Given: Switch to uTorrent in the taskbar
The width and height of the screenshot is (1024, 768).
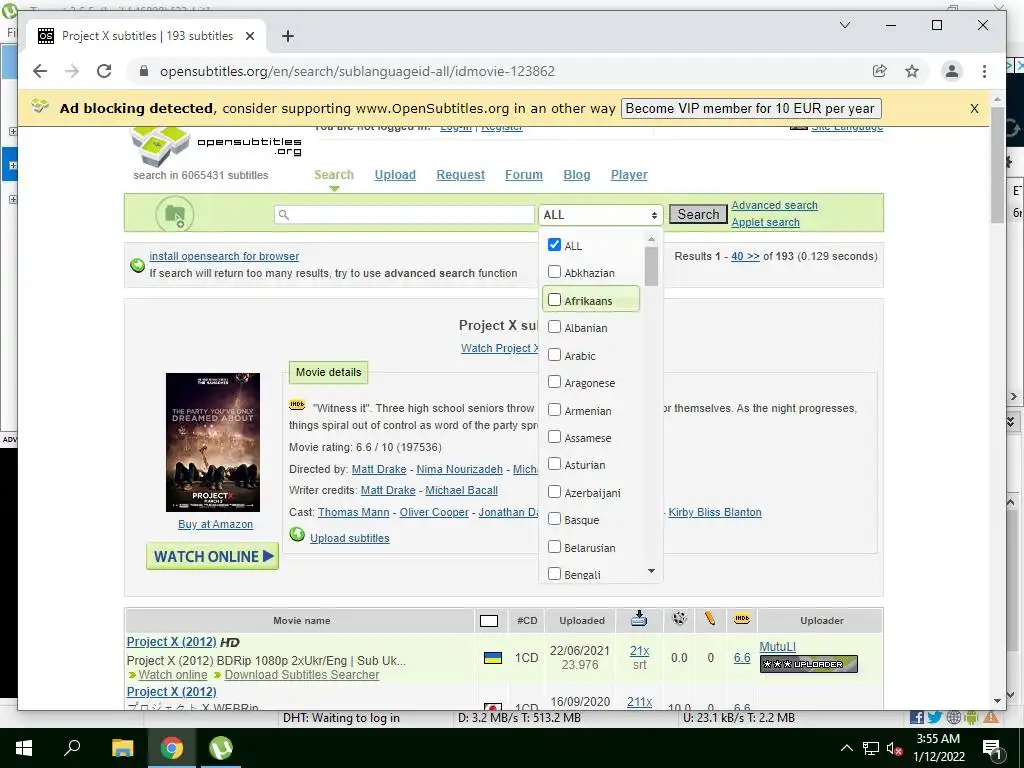Looking at the screenshot, I should click(x=221, y=748).
